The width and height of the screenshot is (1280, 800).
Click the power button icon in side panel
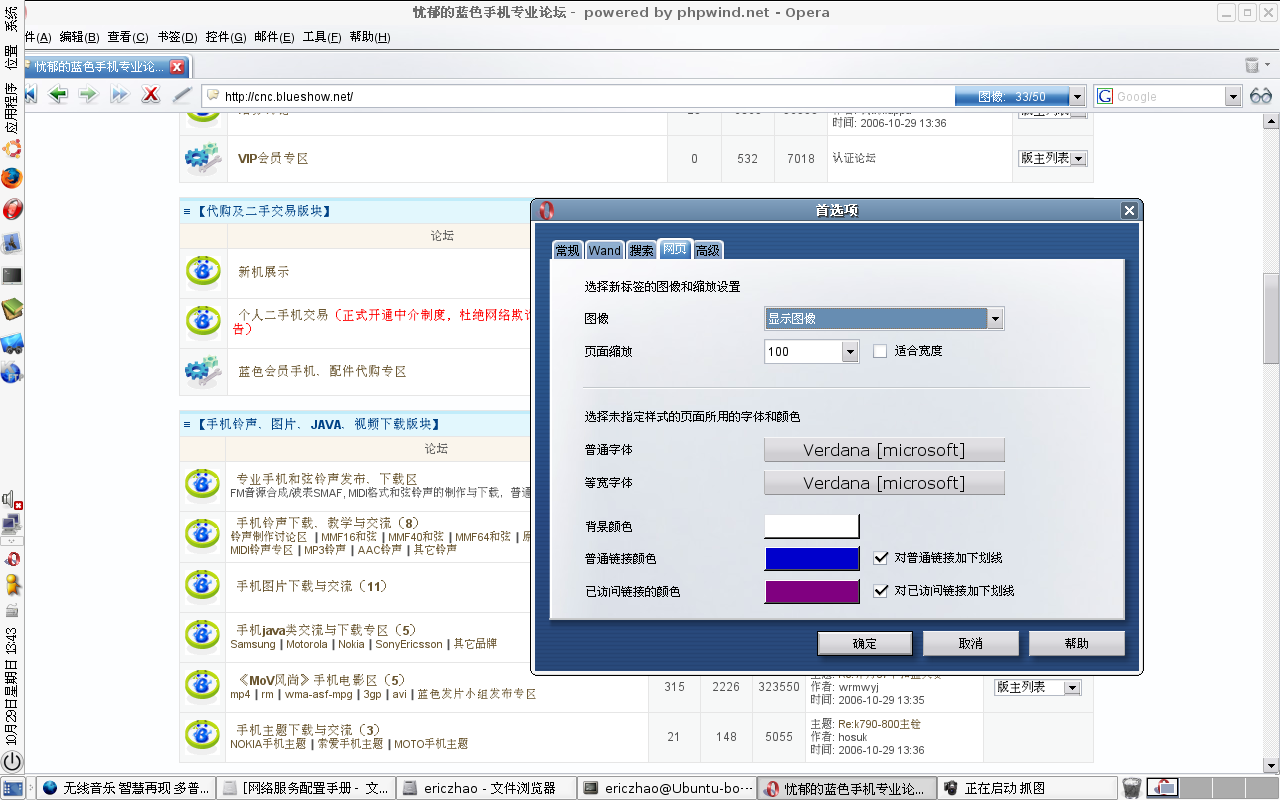click(12, 762)
